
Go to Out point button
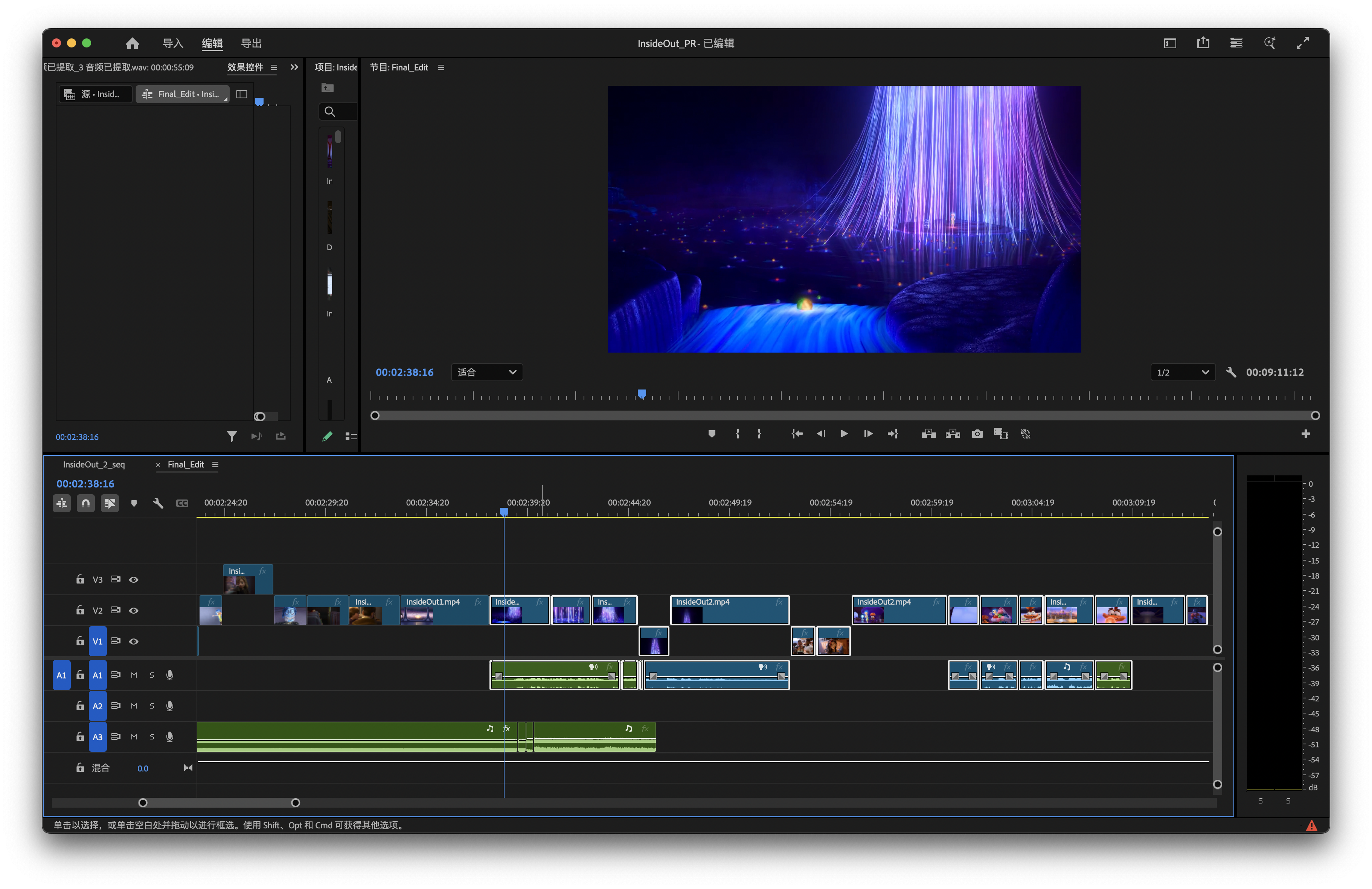click(x=892, y=434)
